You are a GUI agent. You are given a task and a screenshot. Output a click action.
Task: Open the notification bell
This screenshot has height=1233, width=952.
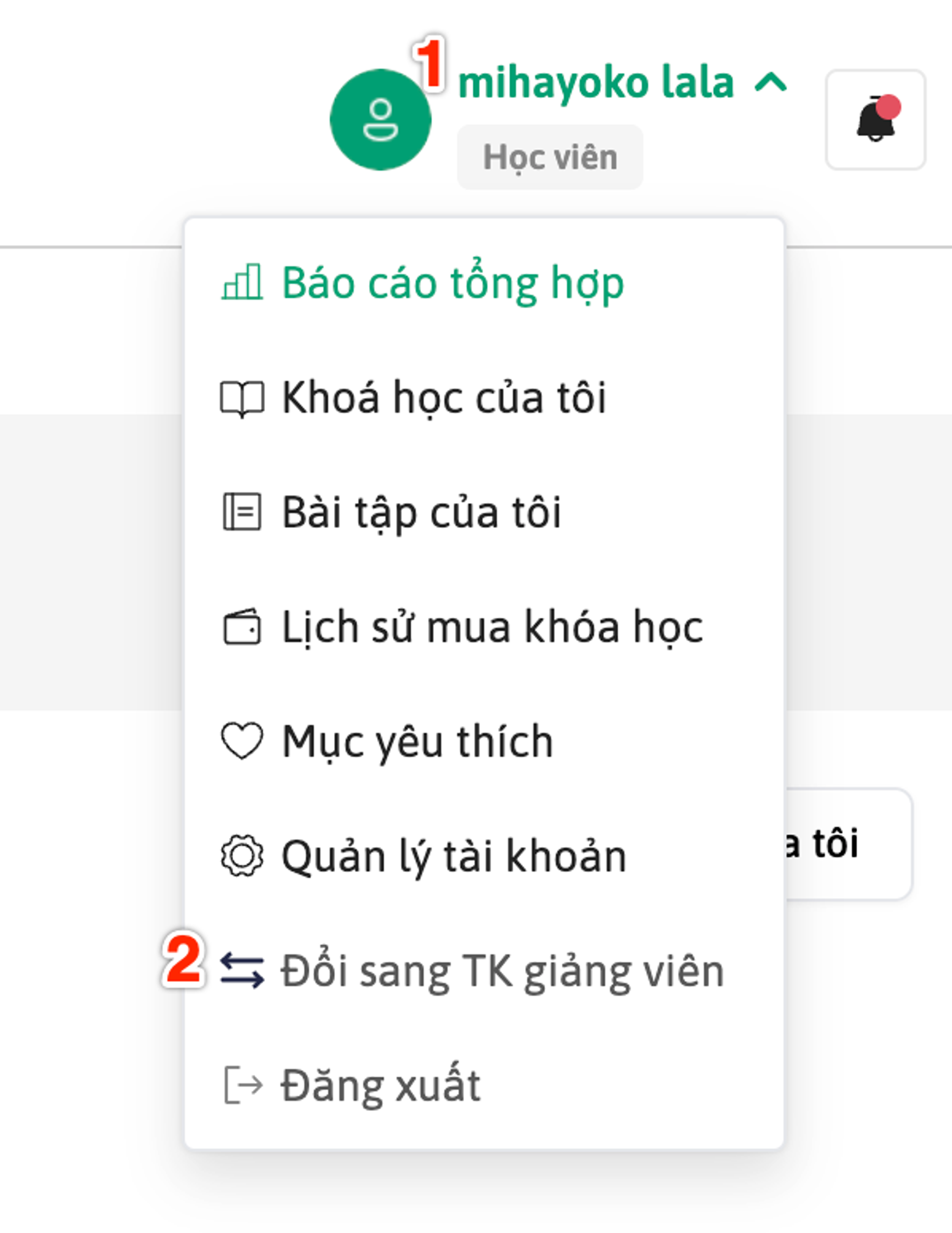tap(875, 120)
